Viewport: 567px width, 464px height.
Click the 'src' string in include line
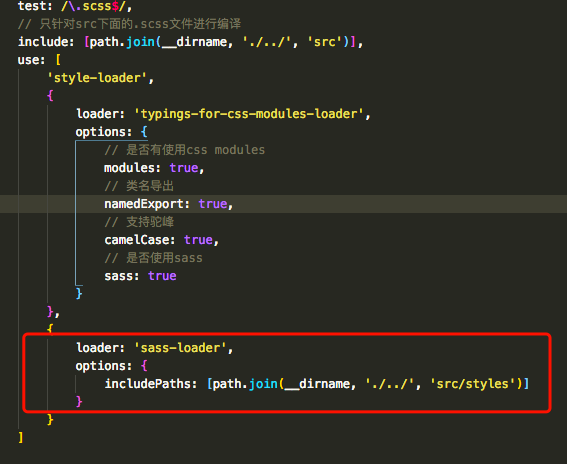click(325, 42)
